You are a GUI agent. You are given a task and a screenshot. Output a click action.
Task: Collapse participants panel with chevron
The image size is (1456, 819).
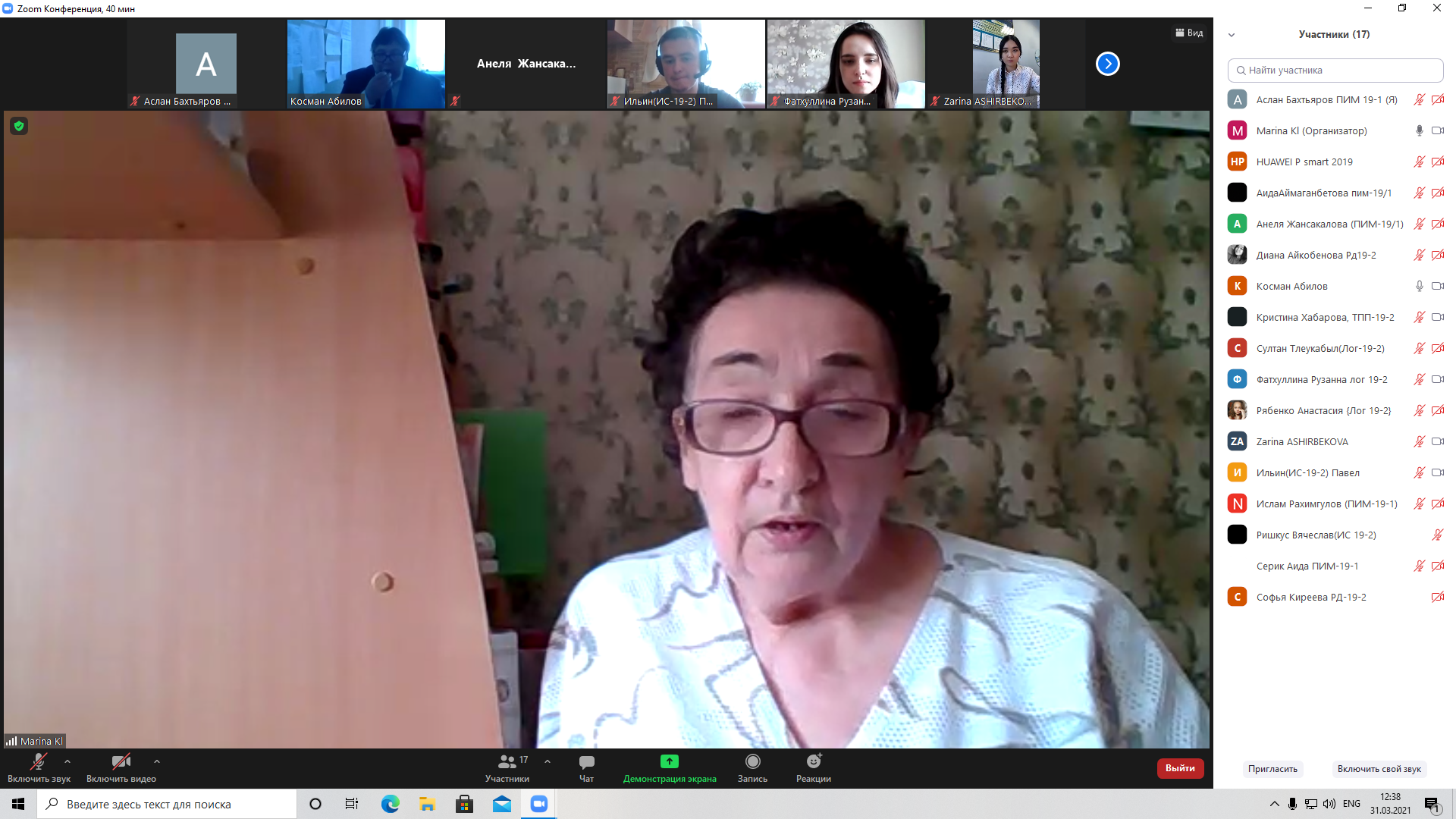(1232, 35)
